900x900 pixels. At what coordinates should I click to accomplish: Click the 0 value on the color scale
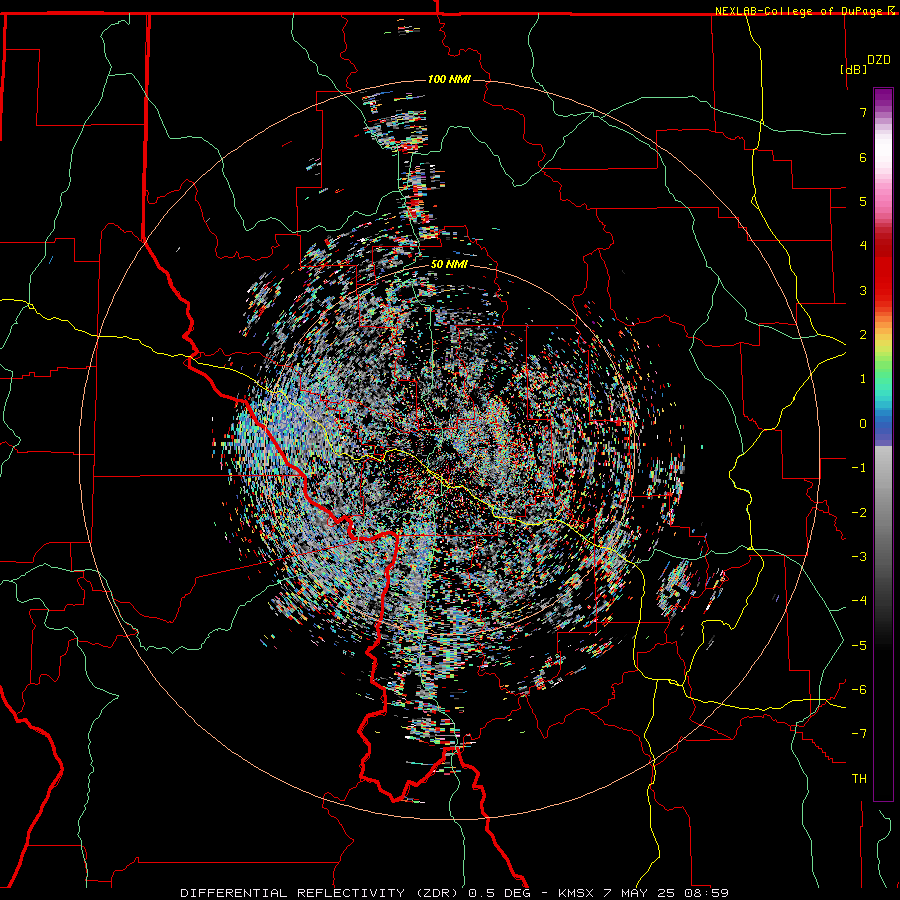point(863,424)
